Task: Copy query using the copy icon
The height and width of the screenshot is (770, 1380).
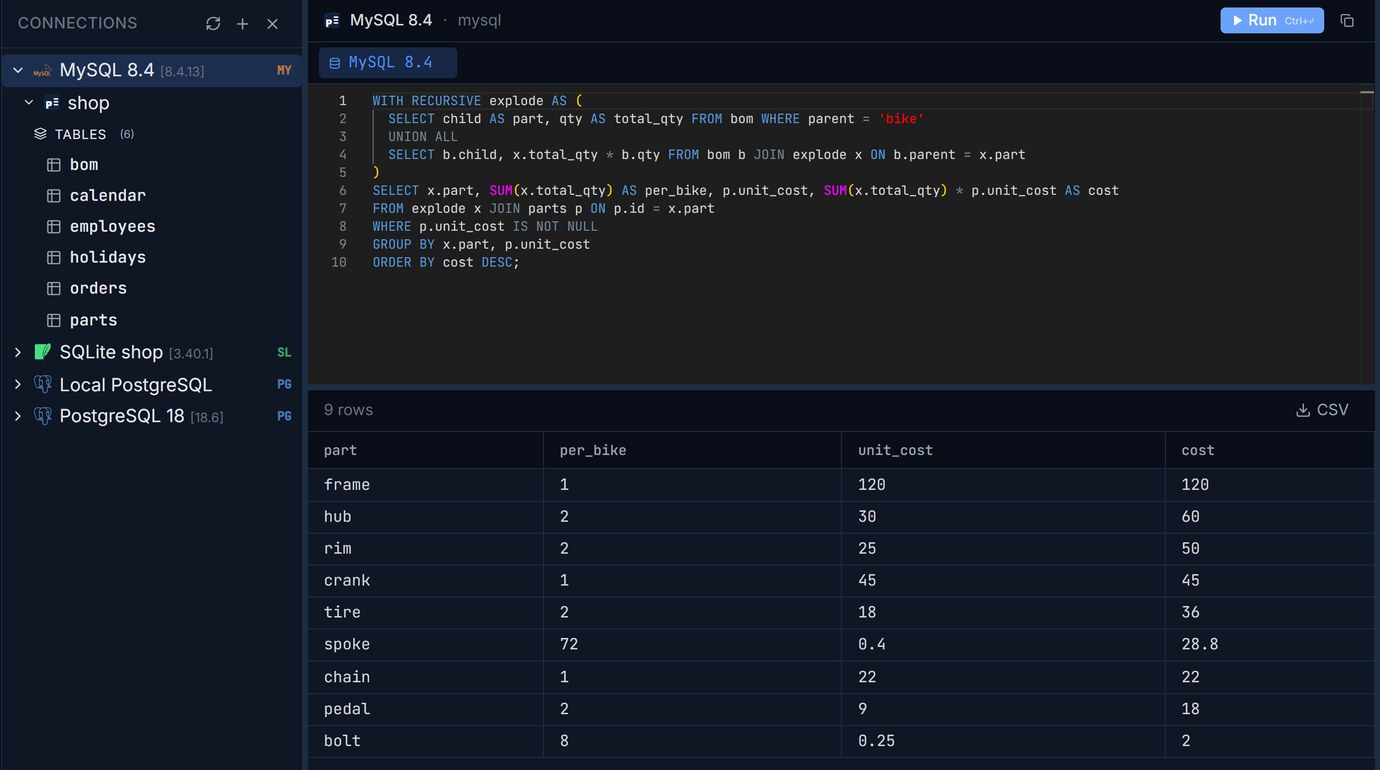Action: pyautogui.click(x=1347, y=20)
